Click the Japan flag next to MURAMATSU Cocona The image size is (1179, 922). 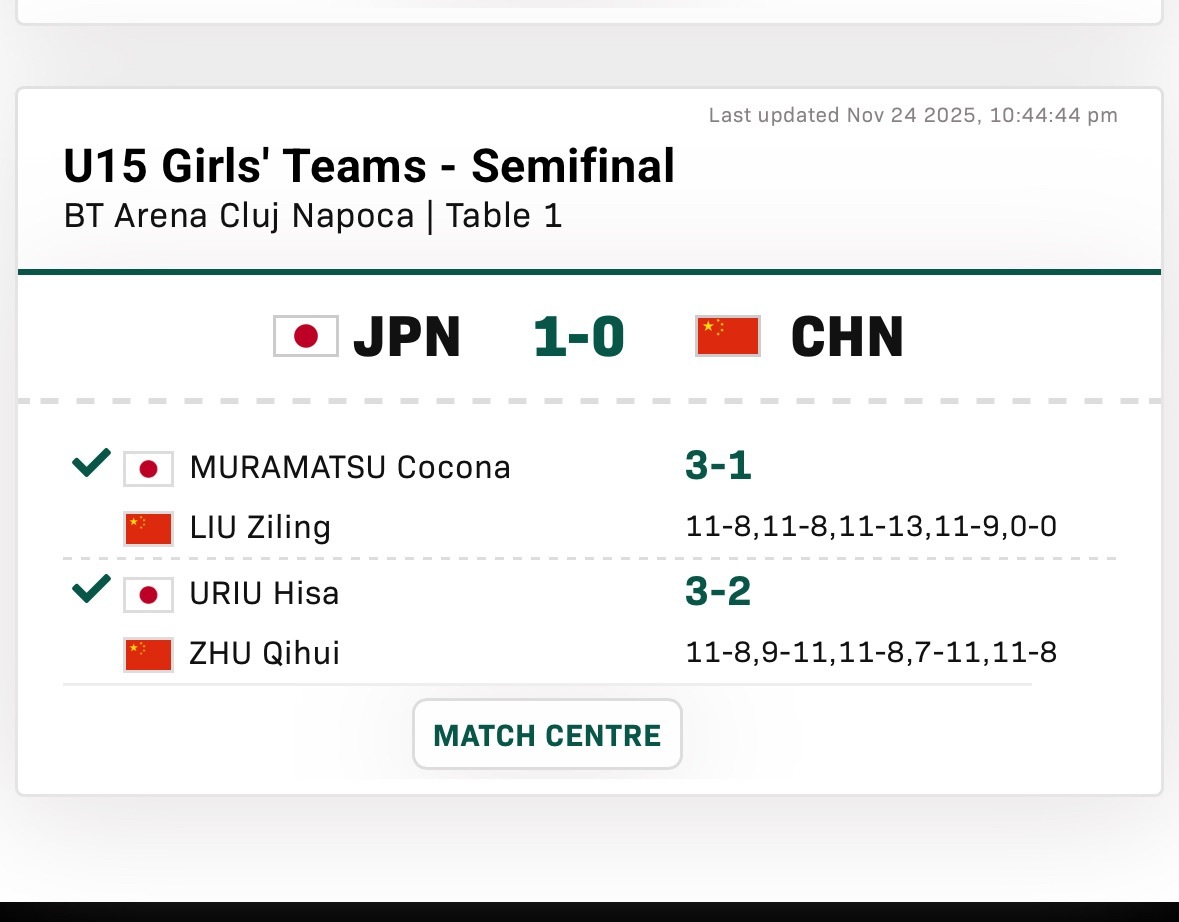148,468
